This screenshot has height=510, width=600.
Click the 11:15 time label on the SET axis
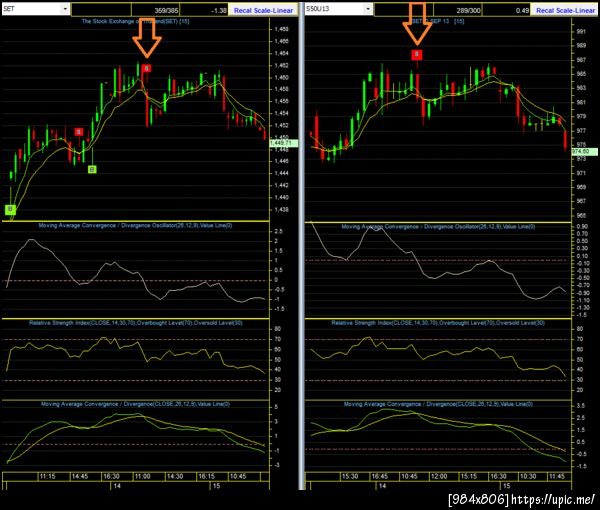[47, 476]
